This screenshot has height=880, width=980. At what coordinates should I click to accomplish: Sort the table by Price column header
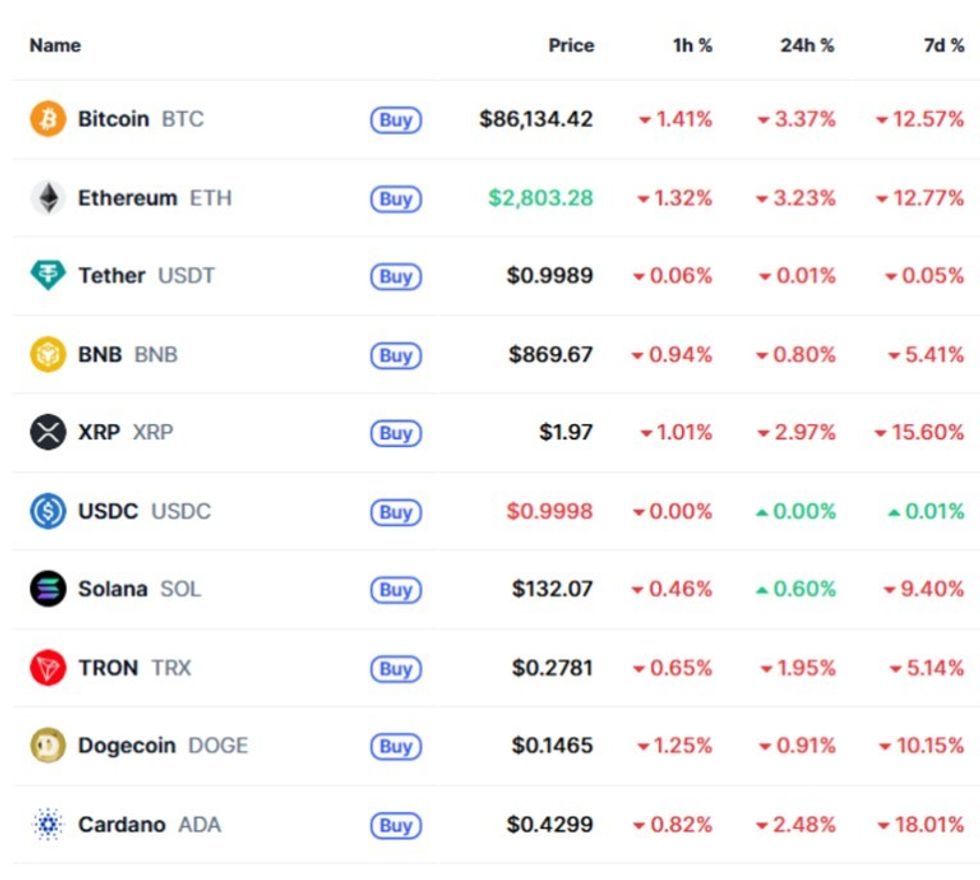click(x=571, y=46)
